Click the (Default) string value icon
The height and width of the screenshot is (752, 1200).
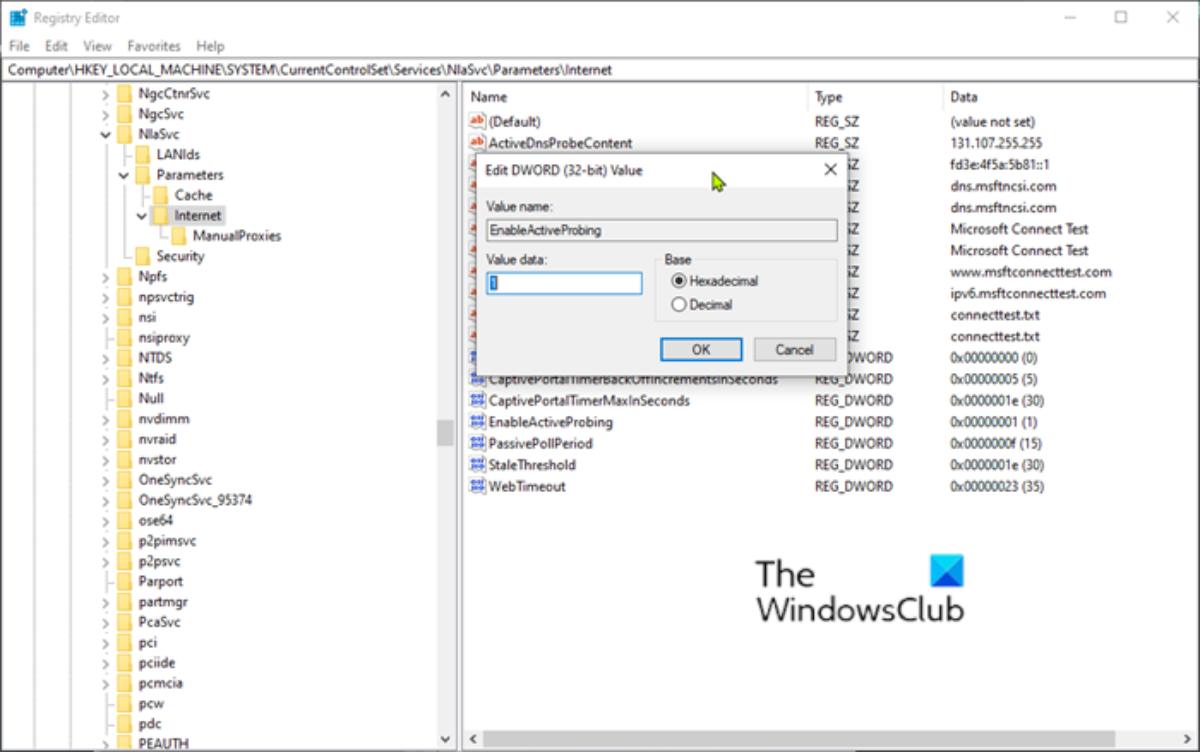[477, 121]
